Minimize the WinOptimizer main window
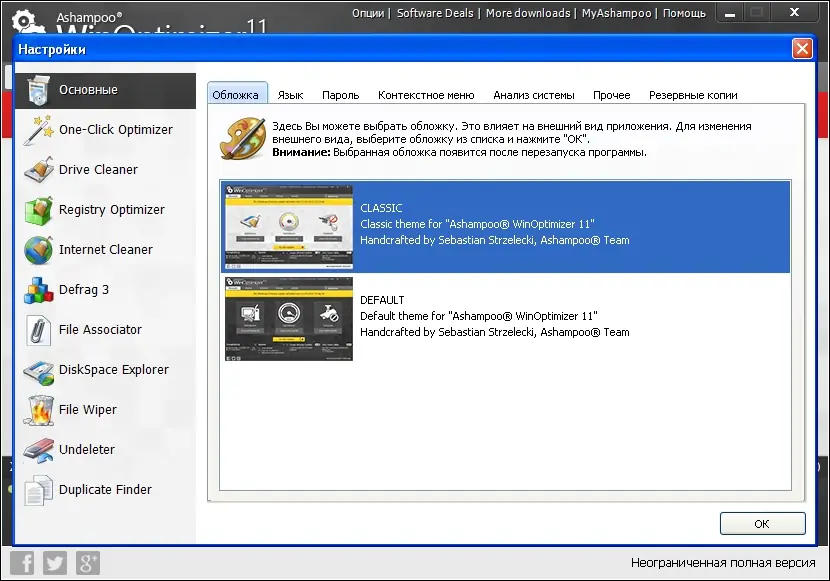Image resolution: width=830 pixels, height=581 pixels. pos(730,14)
